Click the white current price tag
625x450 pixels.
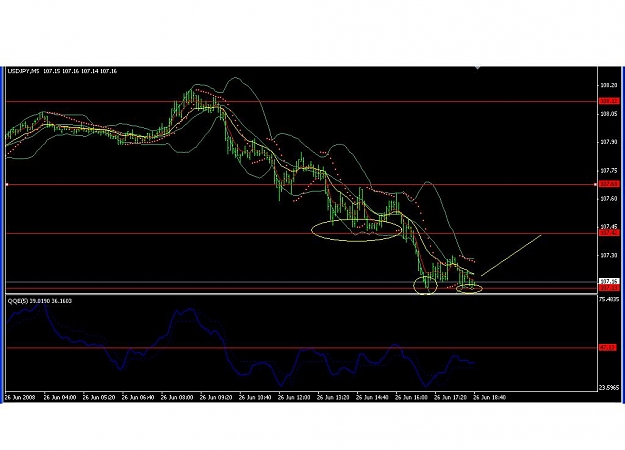(609, 281)
